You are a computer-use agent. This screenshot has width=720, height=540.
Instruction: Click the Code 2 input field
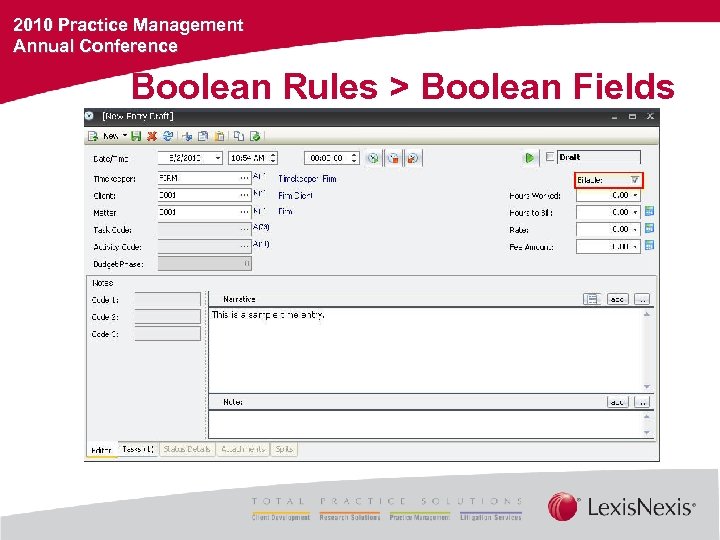point(168,316)
